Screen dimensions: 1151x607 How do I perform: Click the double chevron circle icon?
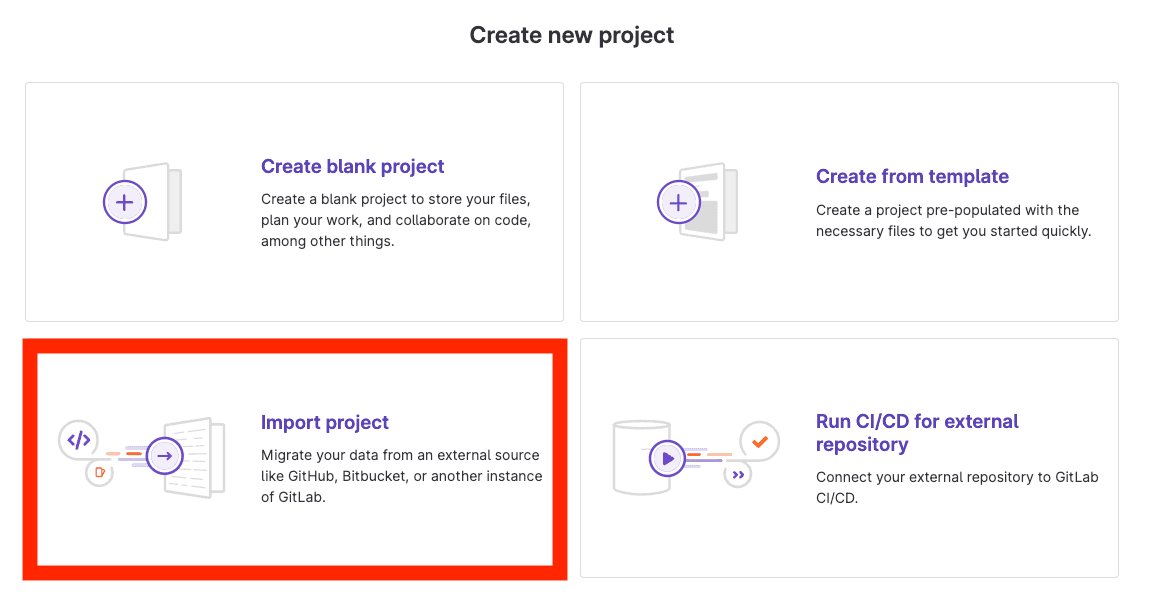[738, 475]
